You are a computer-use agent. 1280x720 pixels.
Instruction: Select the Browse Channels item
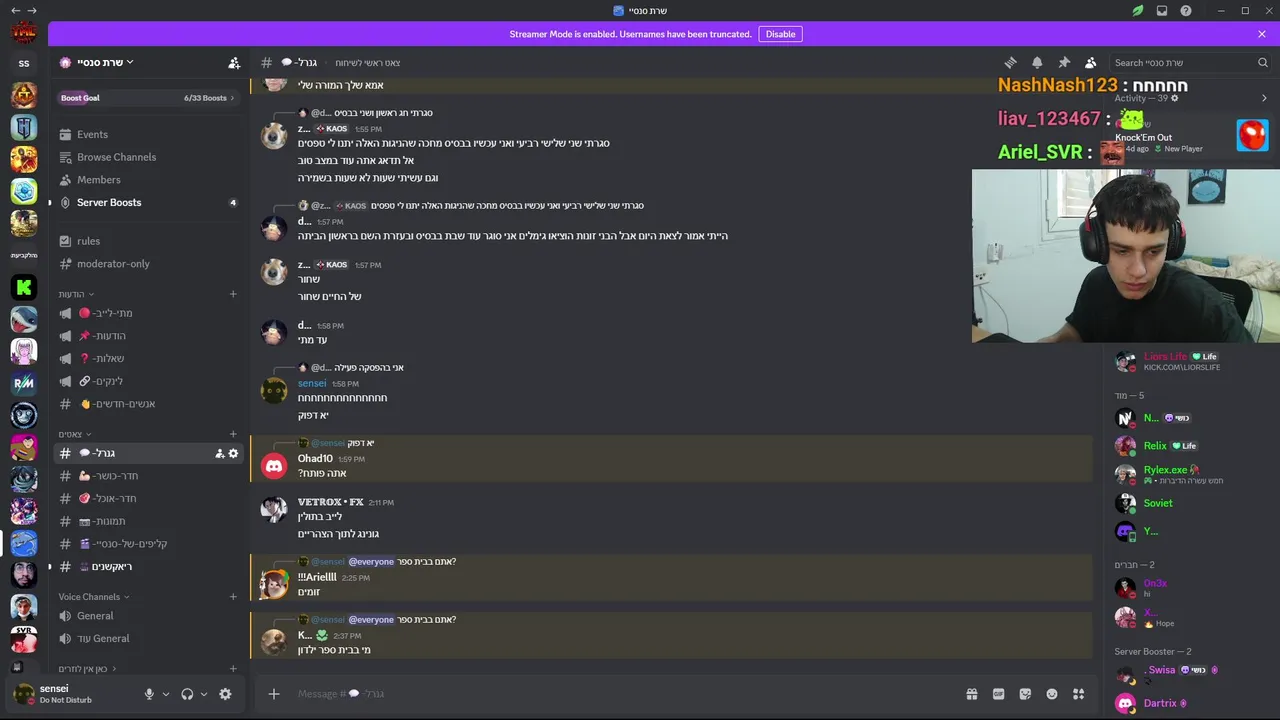pyautogui.click(x=116, y=157)
